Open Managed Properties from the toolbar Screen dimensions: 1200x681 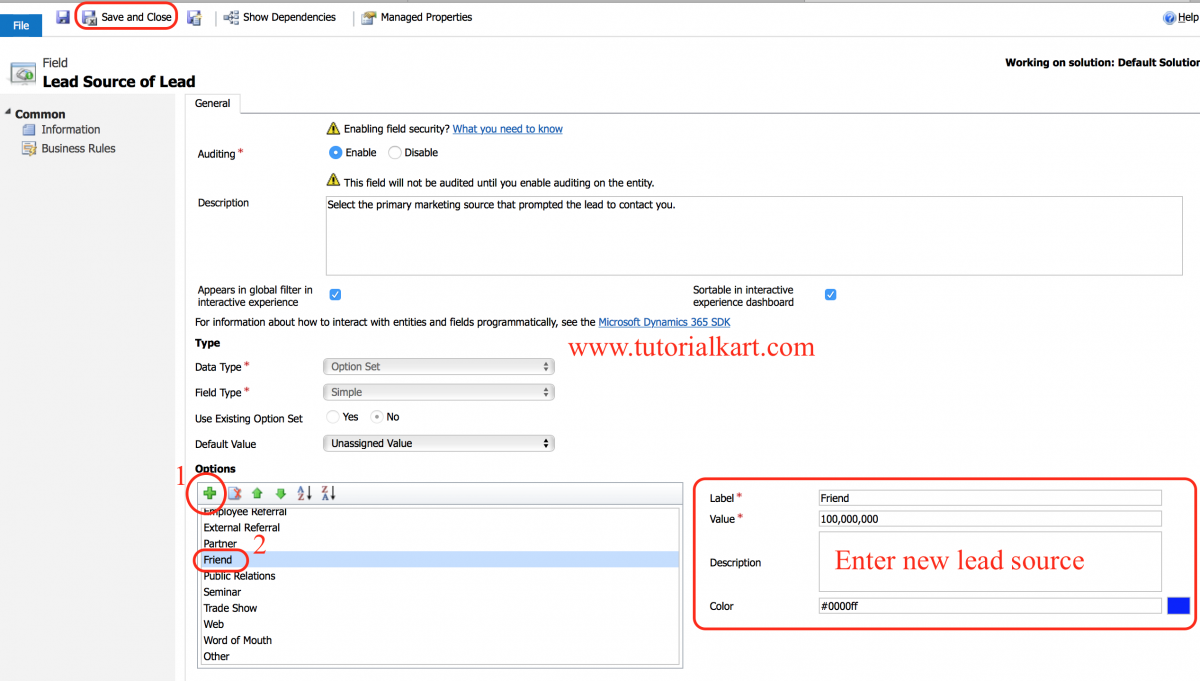click(x=416, y=16)
